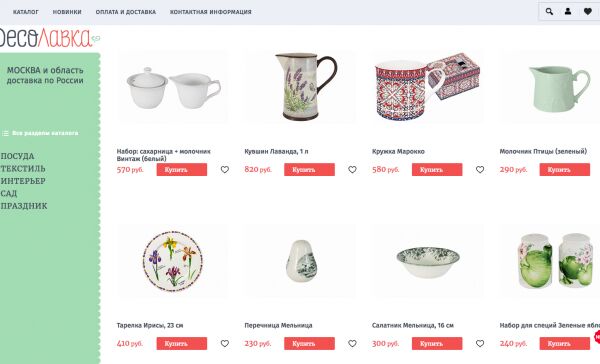Add Кувшин Лаванда to favorites heart
The image size is (600, 364).
coord(352,170)
